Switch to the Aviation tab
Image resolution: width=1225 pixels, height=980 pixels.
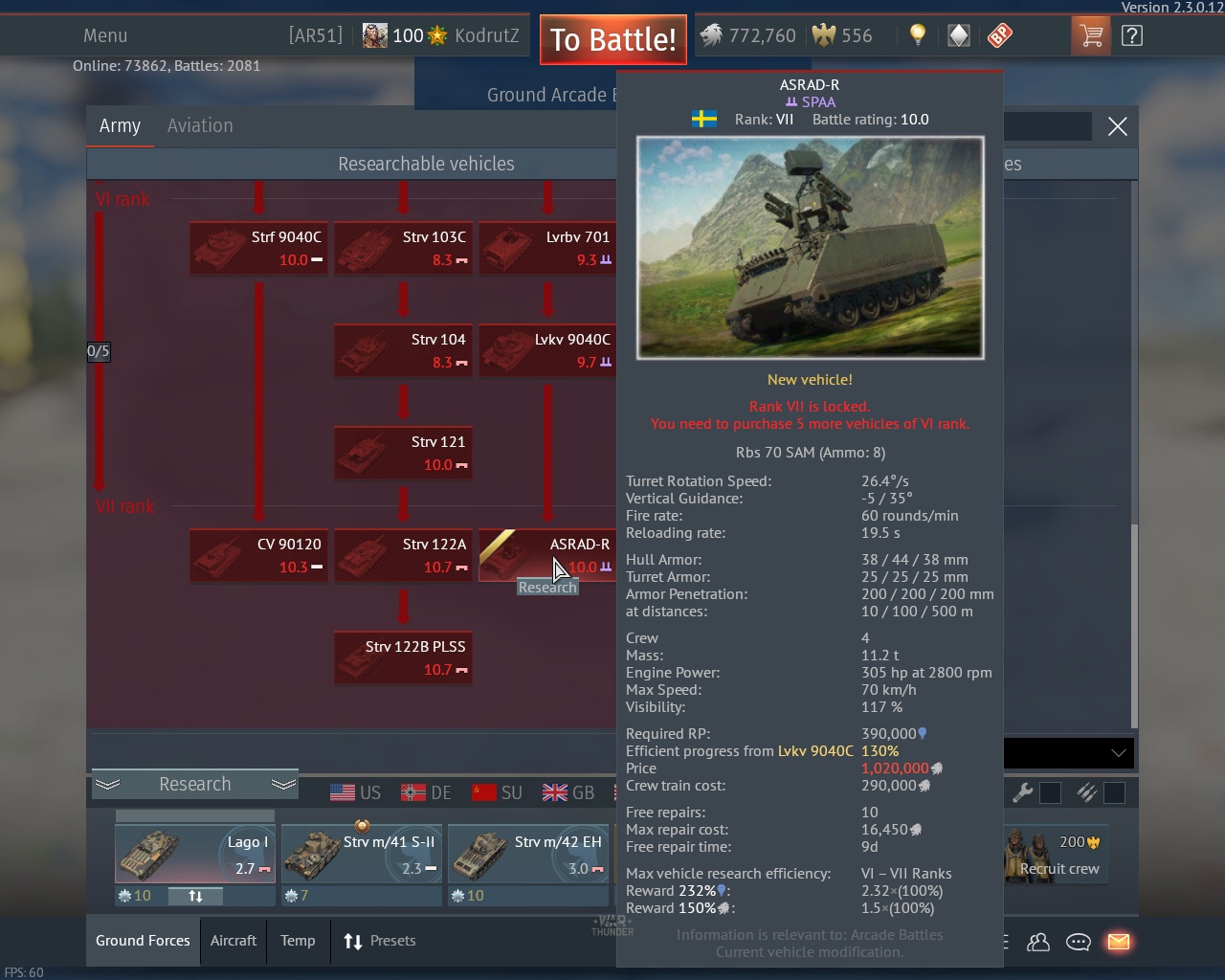tap(200, 125)
